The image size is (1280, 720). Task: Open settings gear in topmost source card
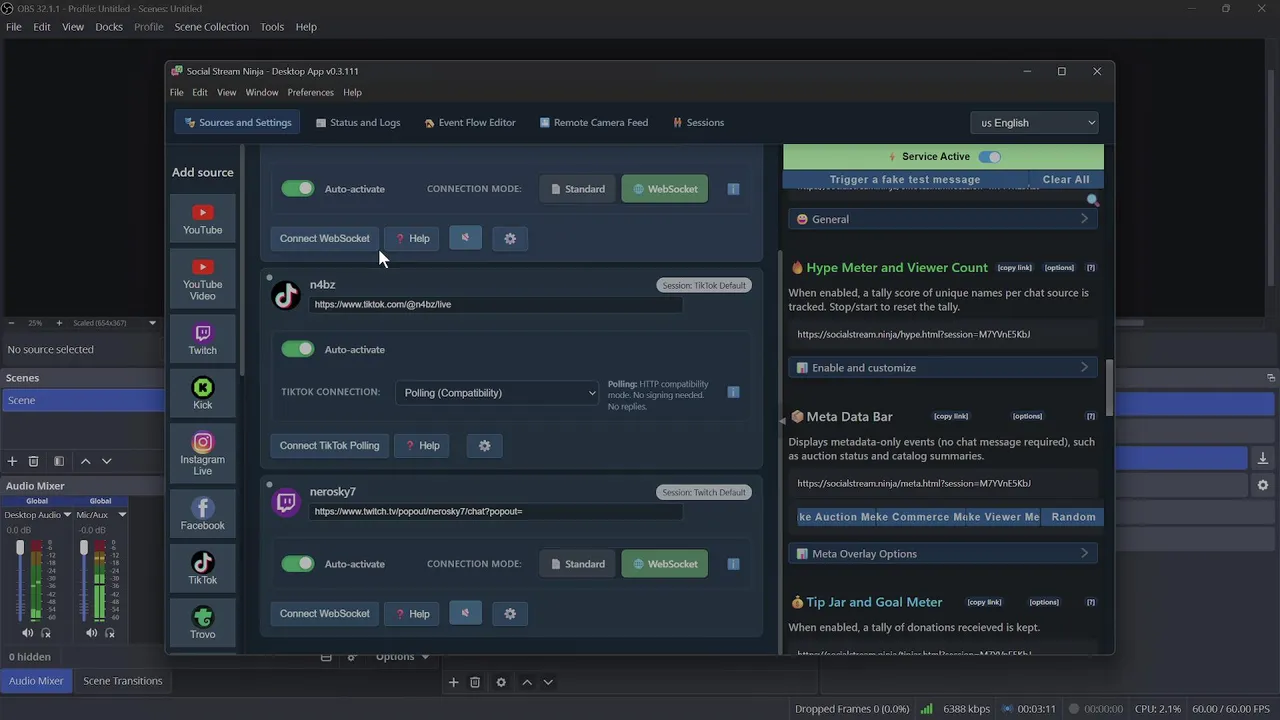coord(510,239)
